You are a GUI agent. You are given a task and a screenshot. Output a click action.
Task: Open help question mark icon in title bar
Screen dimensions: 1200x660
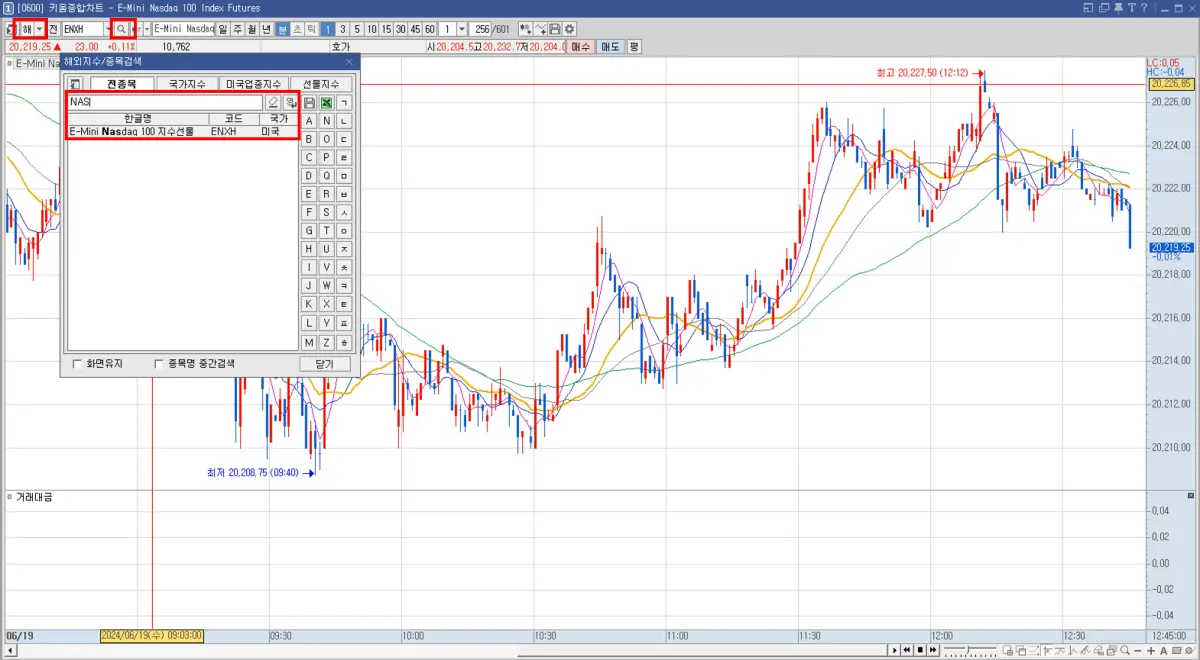click(1145, 8)
